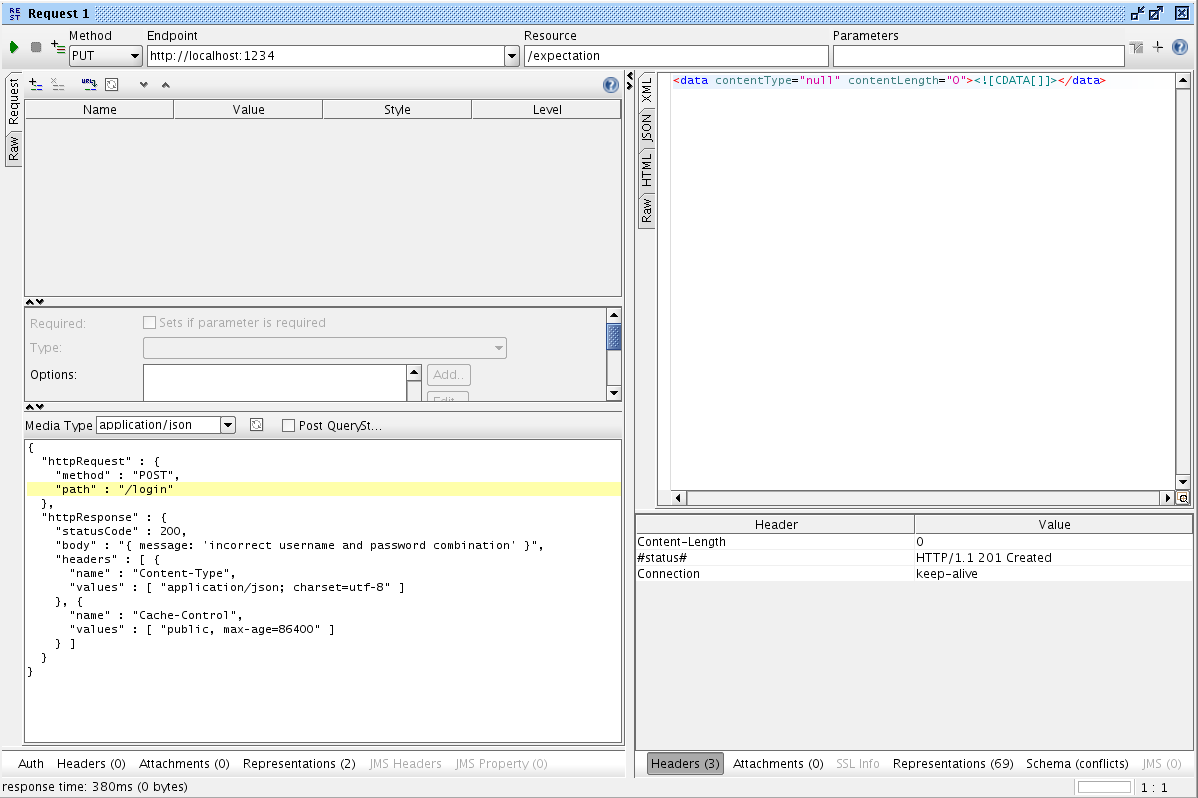
Task: Click the remove parameter icon
Action: point(57,85)
